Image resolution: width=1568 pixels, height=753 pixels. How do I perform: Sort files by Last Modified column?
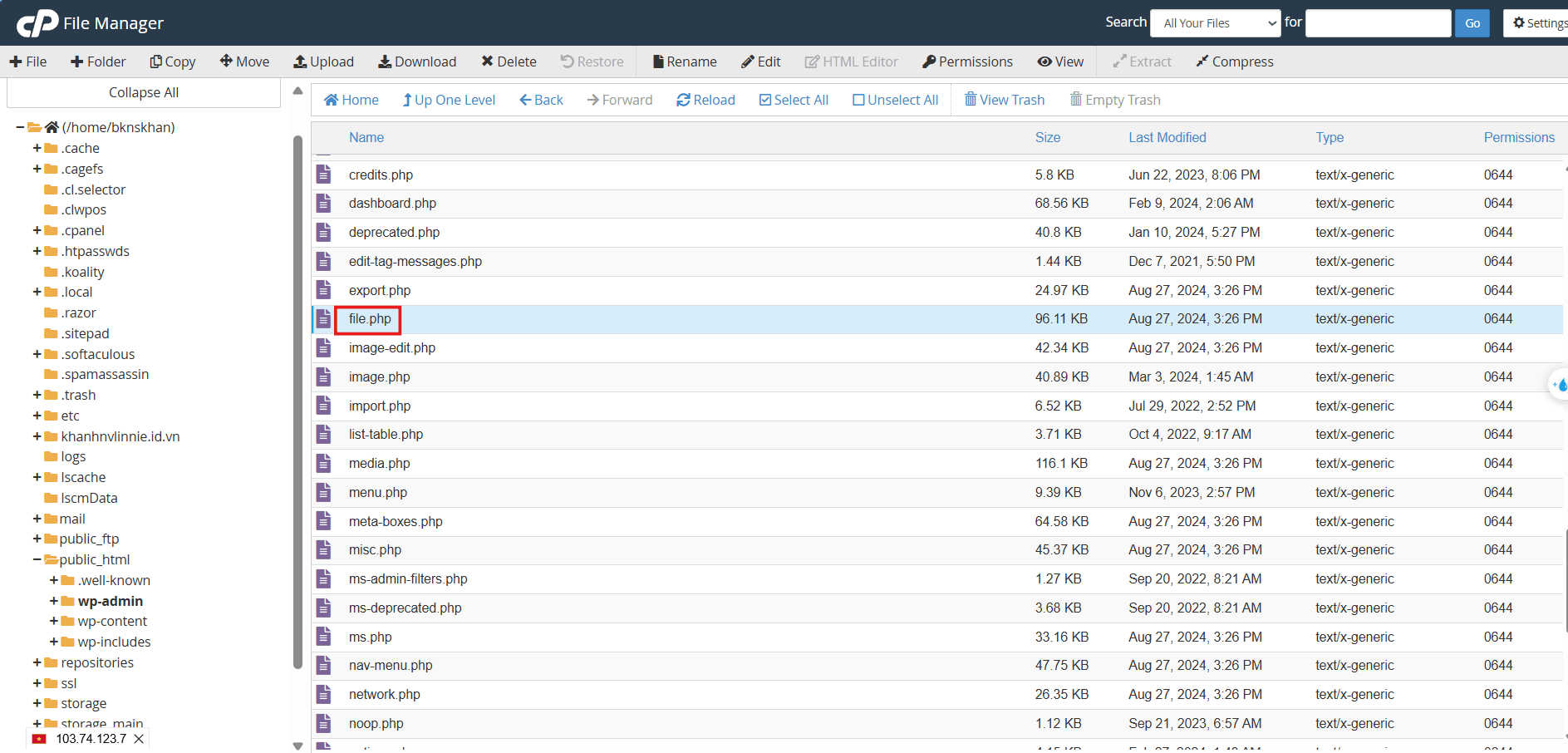[1167, 137]
